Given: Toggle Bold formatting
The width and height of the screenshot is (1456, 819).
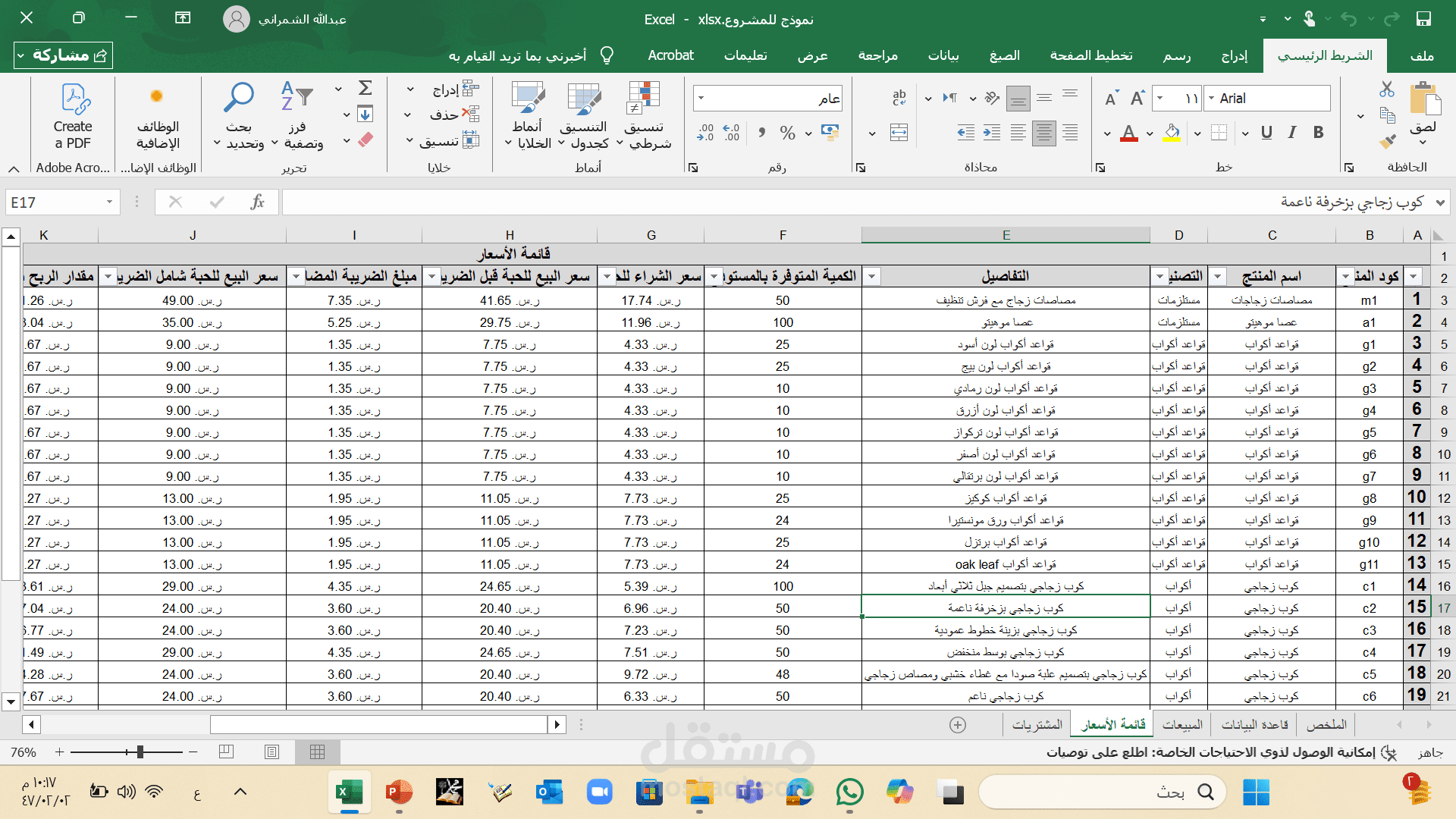Looking at the screenshot, I should [1319, 133].
